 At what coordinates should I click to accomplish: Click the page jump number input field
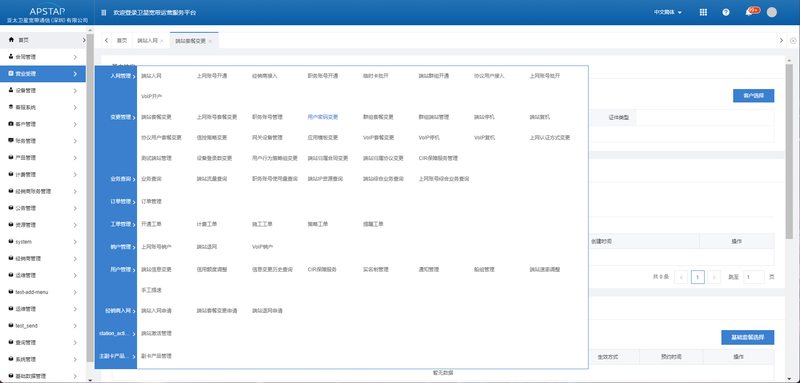click(754, 277)
